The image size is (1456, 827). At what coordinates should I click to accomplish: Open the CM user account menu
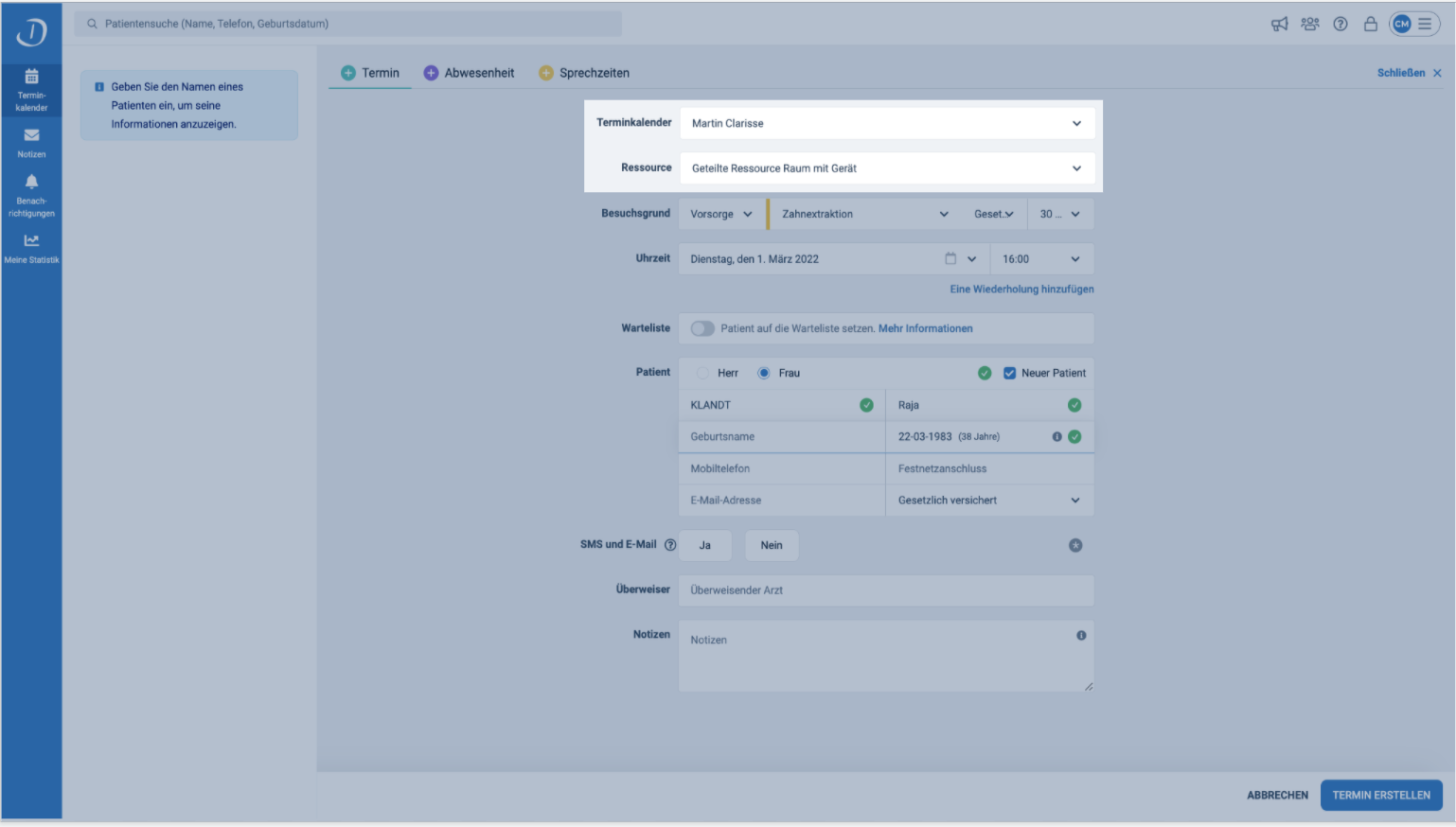1413,25
